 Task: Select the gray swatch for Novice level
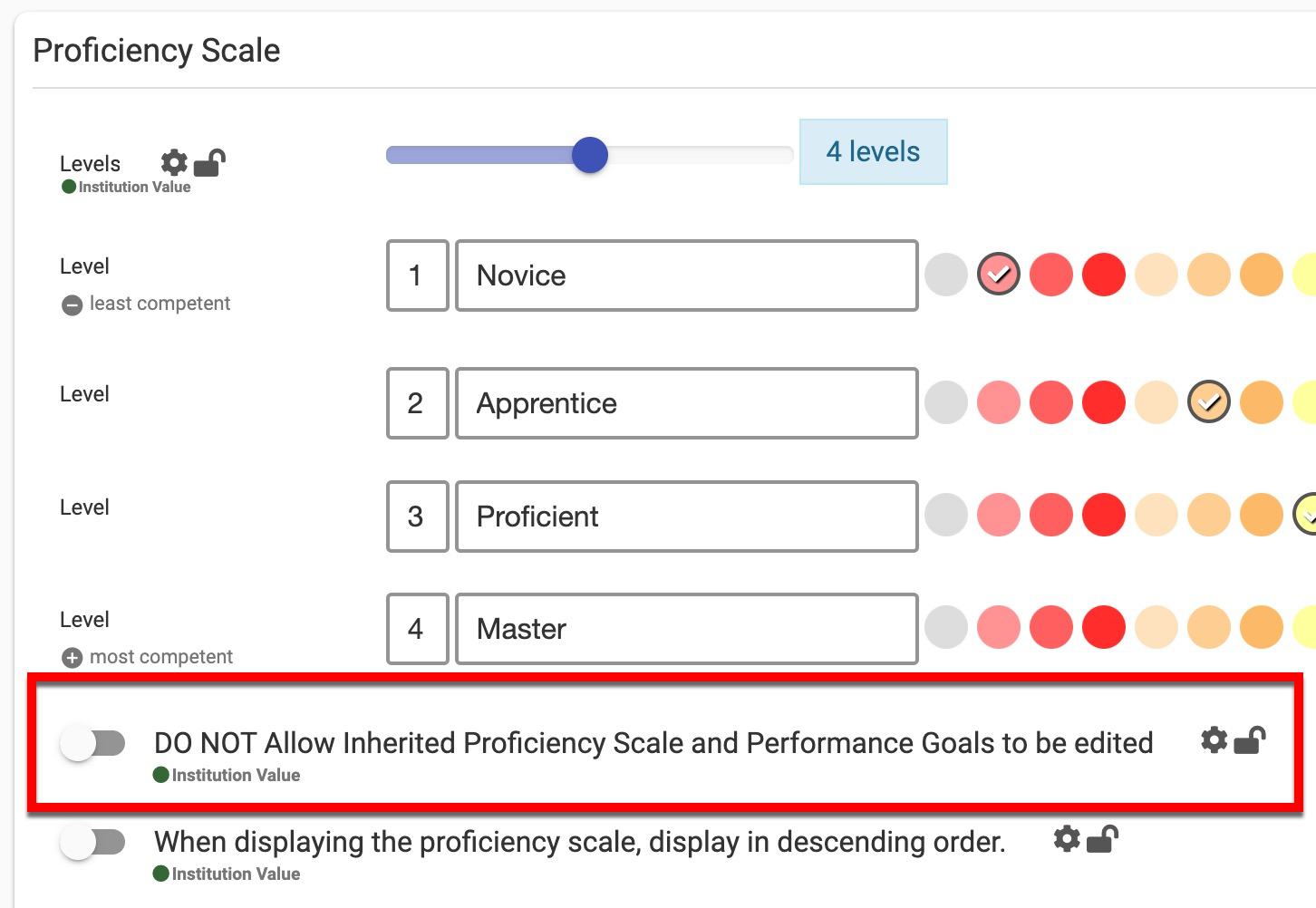[946, 275]
